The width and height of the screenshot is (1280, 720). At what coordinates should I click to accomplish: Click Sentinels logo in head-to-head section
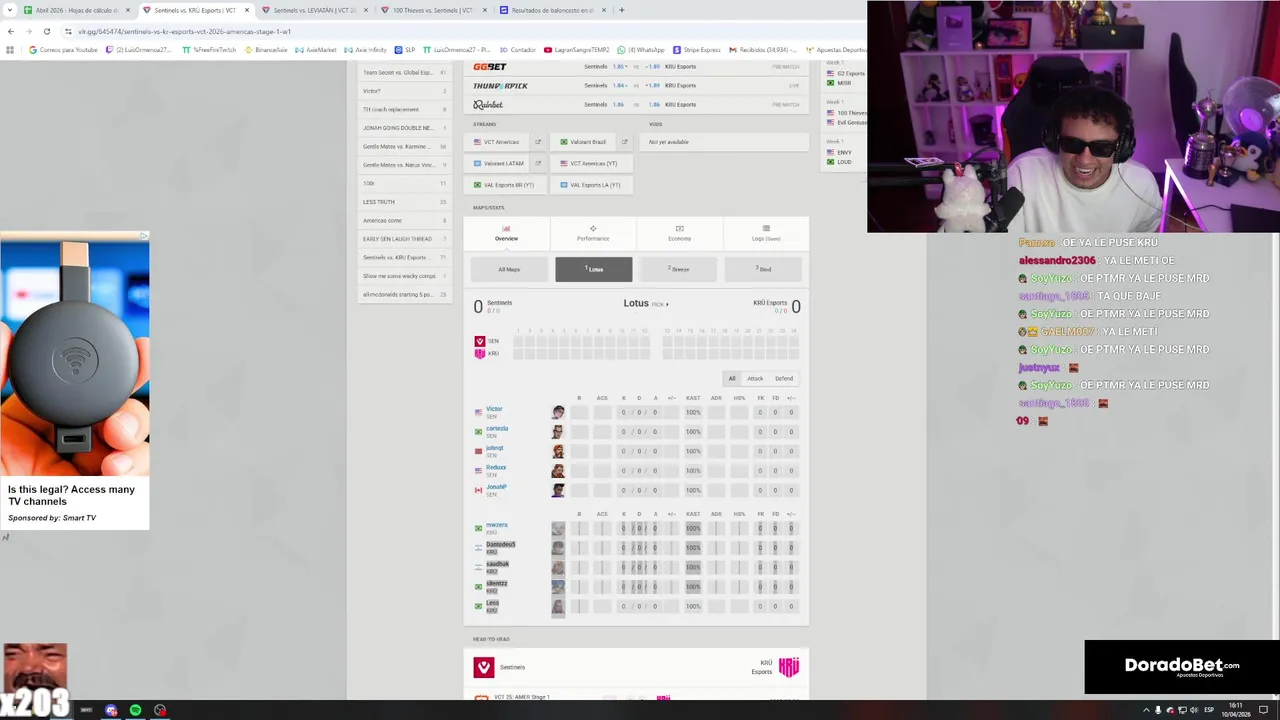coord(484,667)
